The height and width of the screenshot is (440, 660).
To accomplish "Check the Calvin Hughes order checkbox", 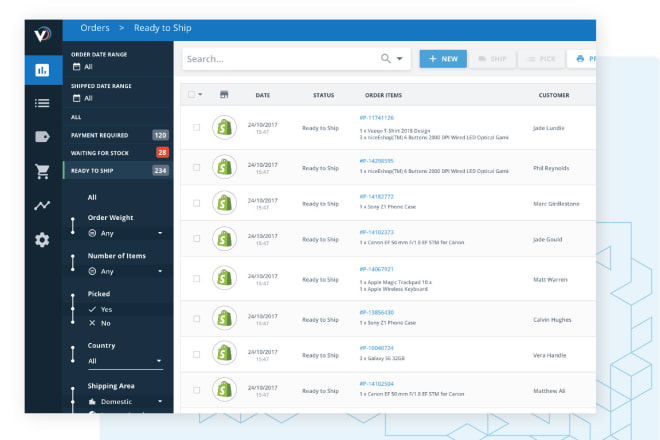I will (x=196, y=318).
